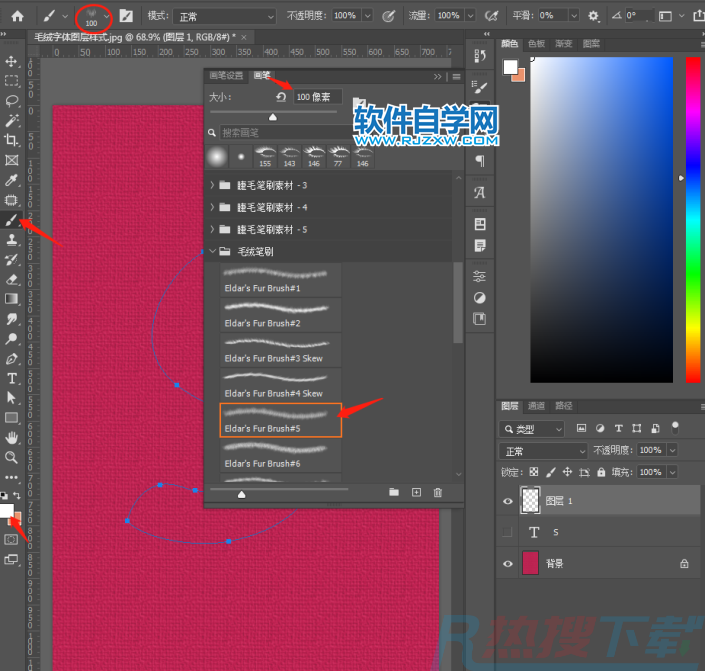Click the Eyedropper tool
Image resolution: width=705 pixels, height=671 pixels.
(12, 180)
